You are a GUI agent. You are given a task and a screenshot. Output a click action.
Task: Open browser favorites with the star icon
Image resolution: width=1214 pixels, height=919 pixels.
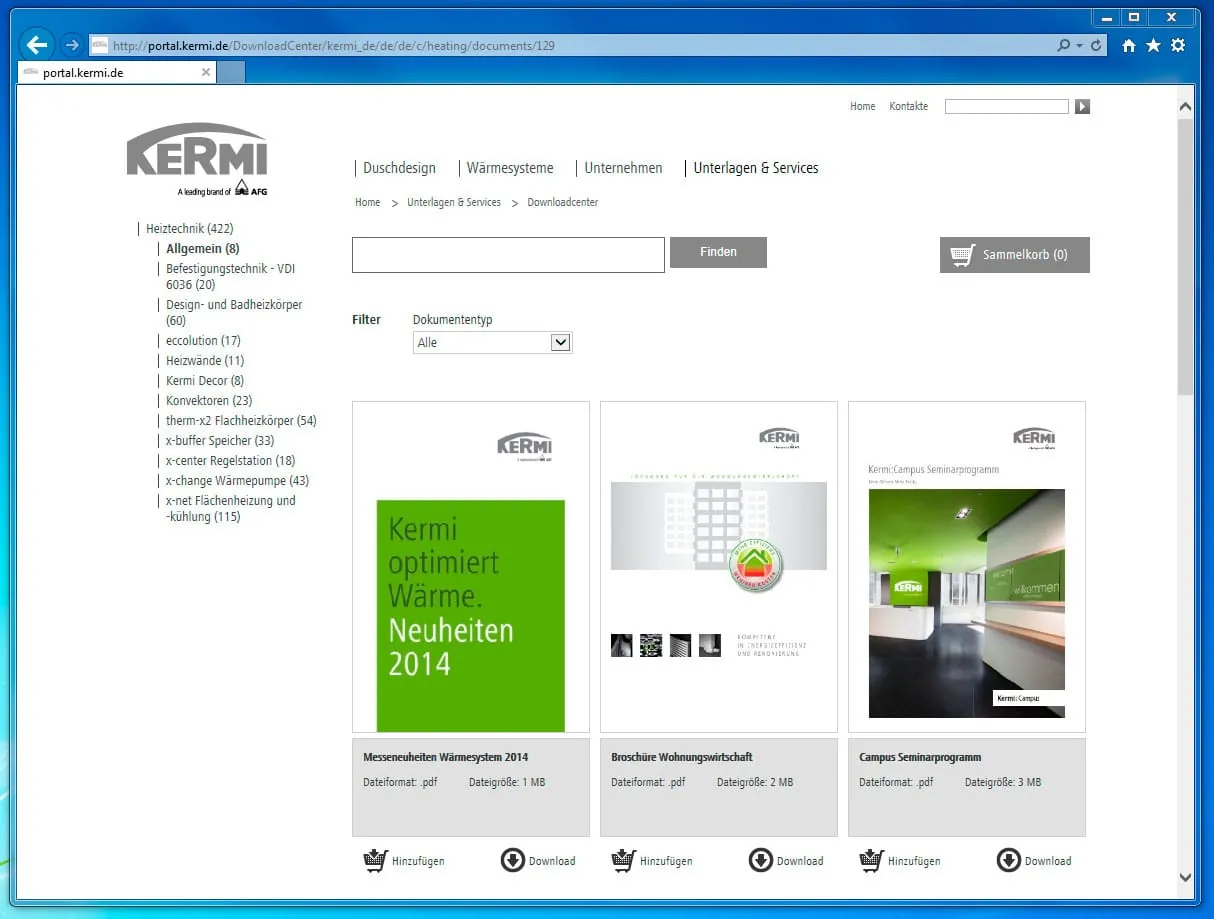(1152, 45)
